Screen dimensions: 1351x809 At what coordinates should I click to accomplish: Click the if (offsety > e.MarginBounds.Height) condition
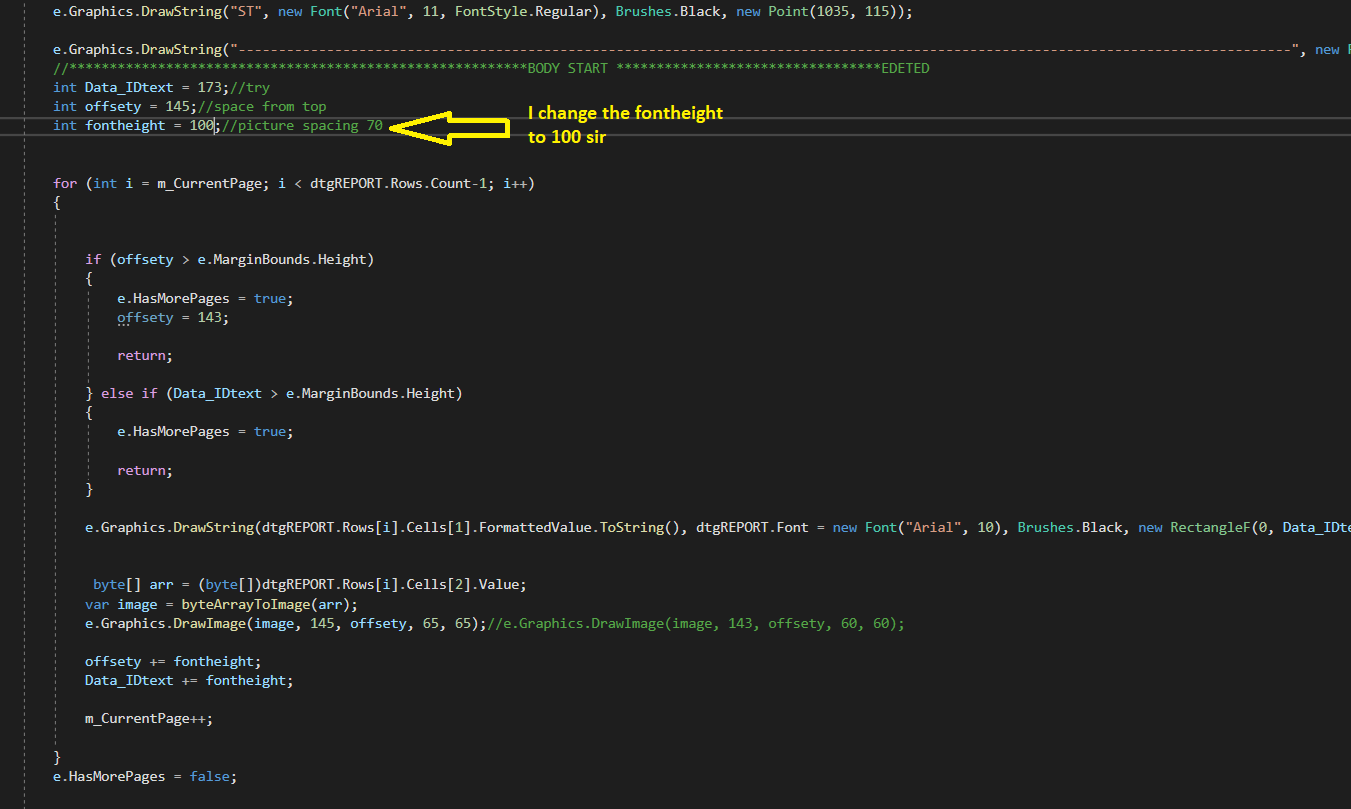click(230, 259)
